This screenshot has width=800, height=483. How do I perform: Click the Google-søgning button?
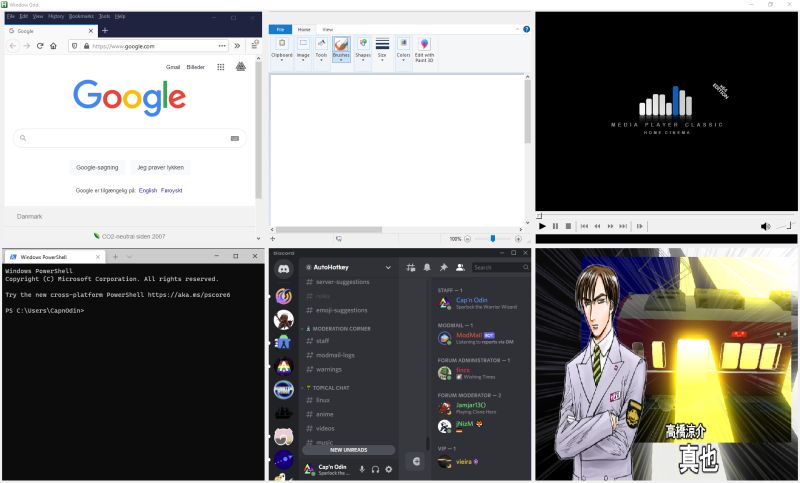click(97, 167)
